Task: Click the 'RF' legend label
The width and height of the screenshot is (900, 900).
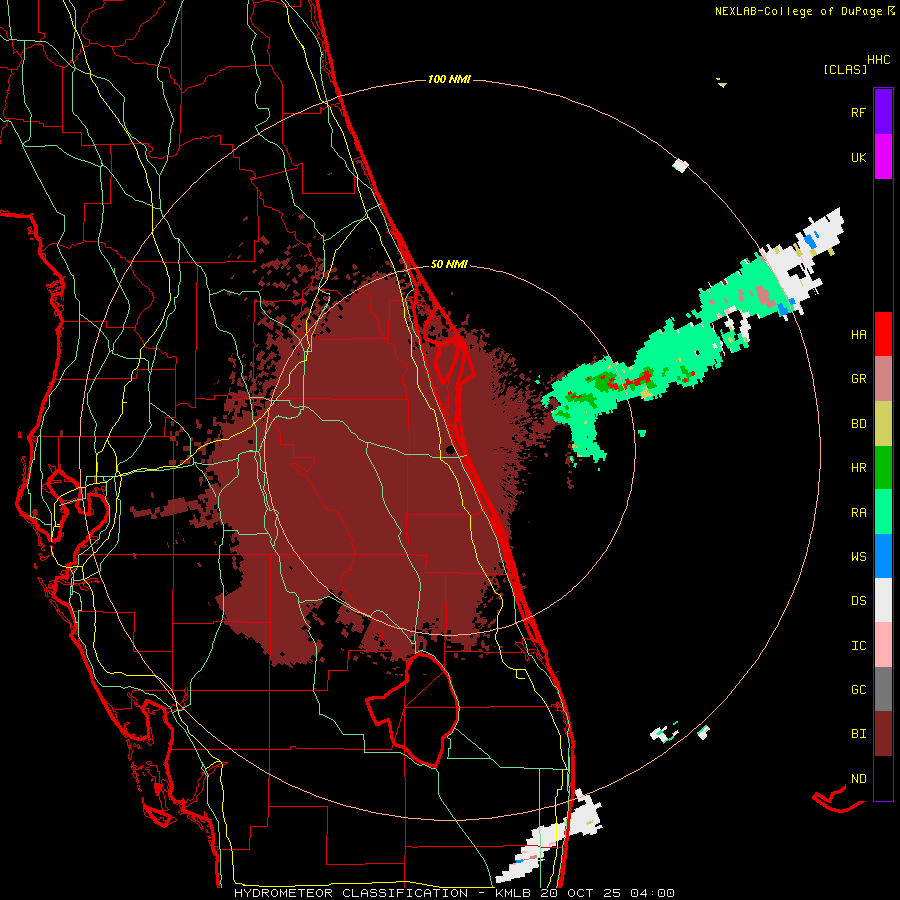Action: [x=858, y=112]
